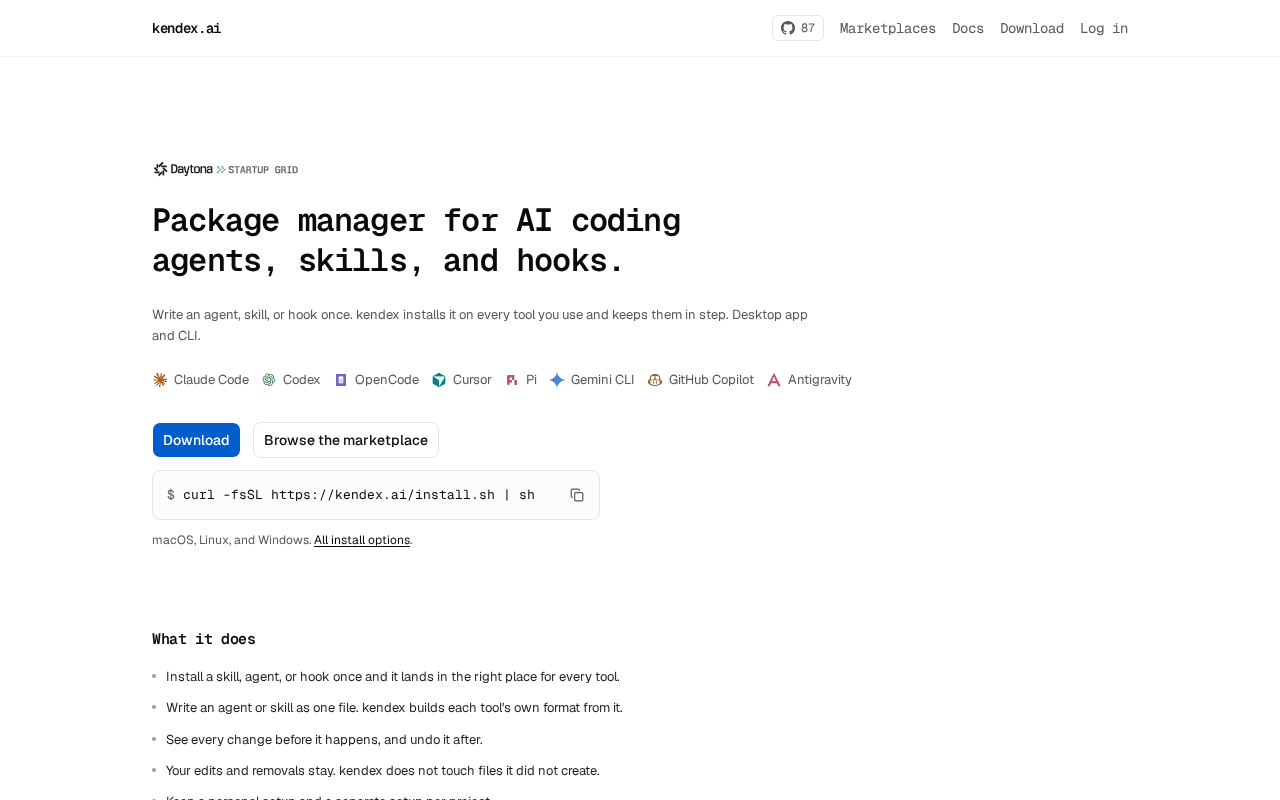Go to the kendex.ai home logo
This screenshot has height=800, width=1280.
[187, 28]
